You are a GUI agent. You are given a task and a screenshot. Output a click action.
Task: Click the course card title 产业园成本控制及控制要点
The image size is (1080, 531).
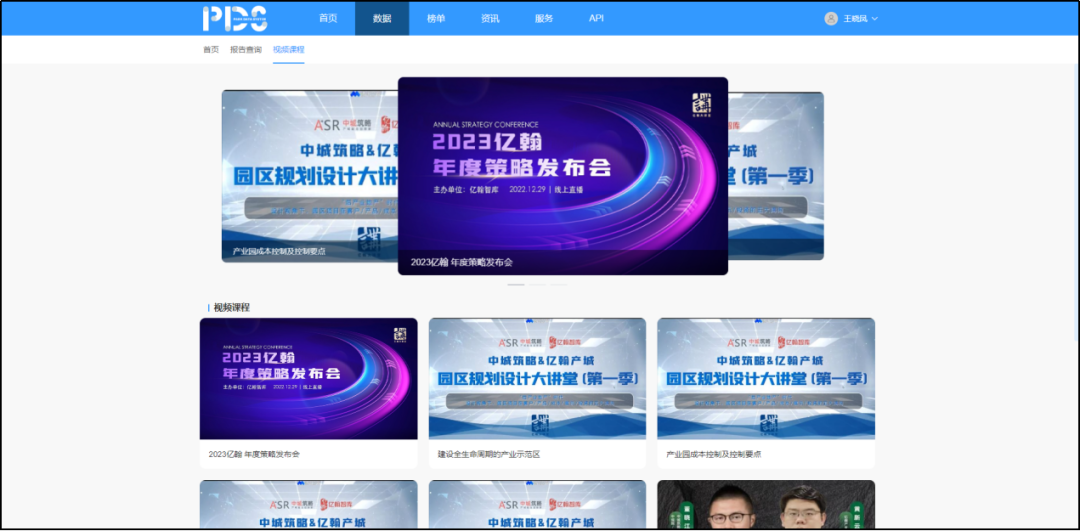point(714,455)
